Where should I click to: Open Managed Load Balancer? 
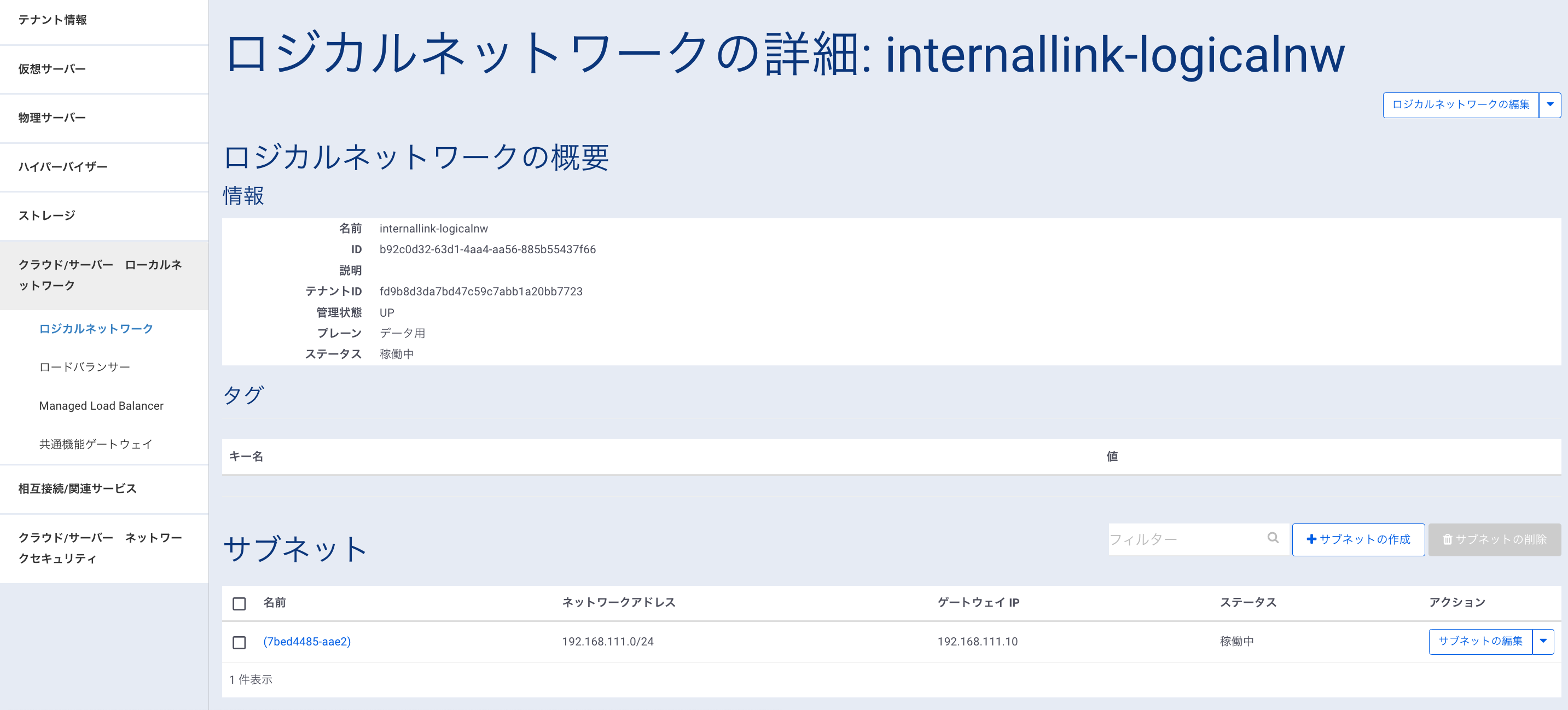pyautogui.click(x=101, y=405)
